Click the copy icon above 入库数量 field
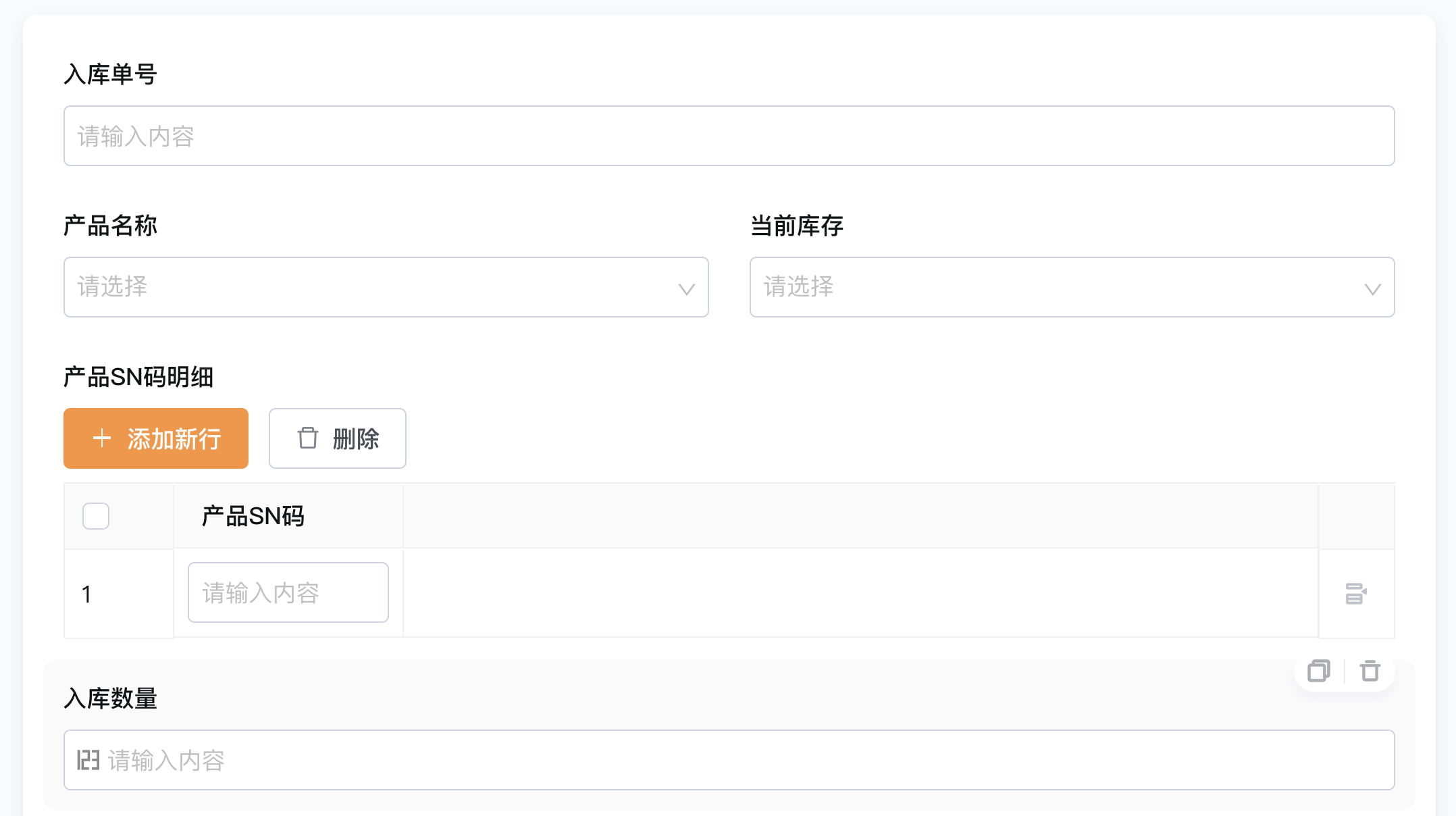 [x=1319, y=671]
